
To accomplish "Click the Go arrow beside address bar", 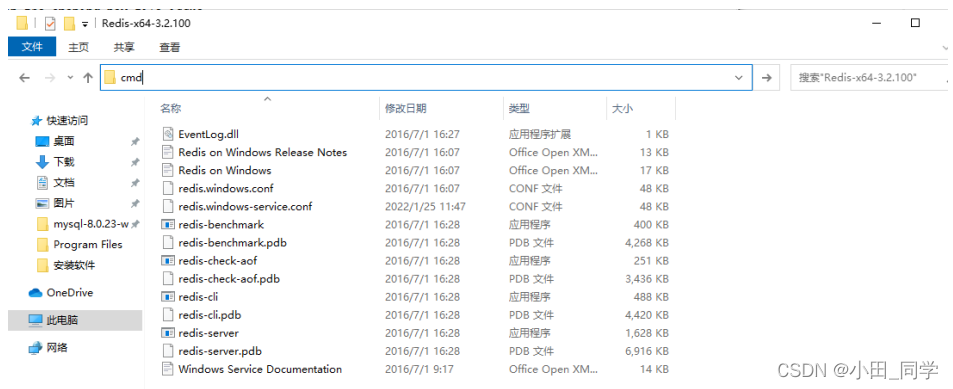I will (x=767, y=78).
